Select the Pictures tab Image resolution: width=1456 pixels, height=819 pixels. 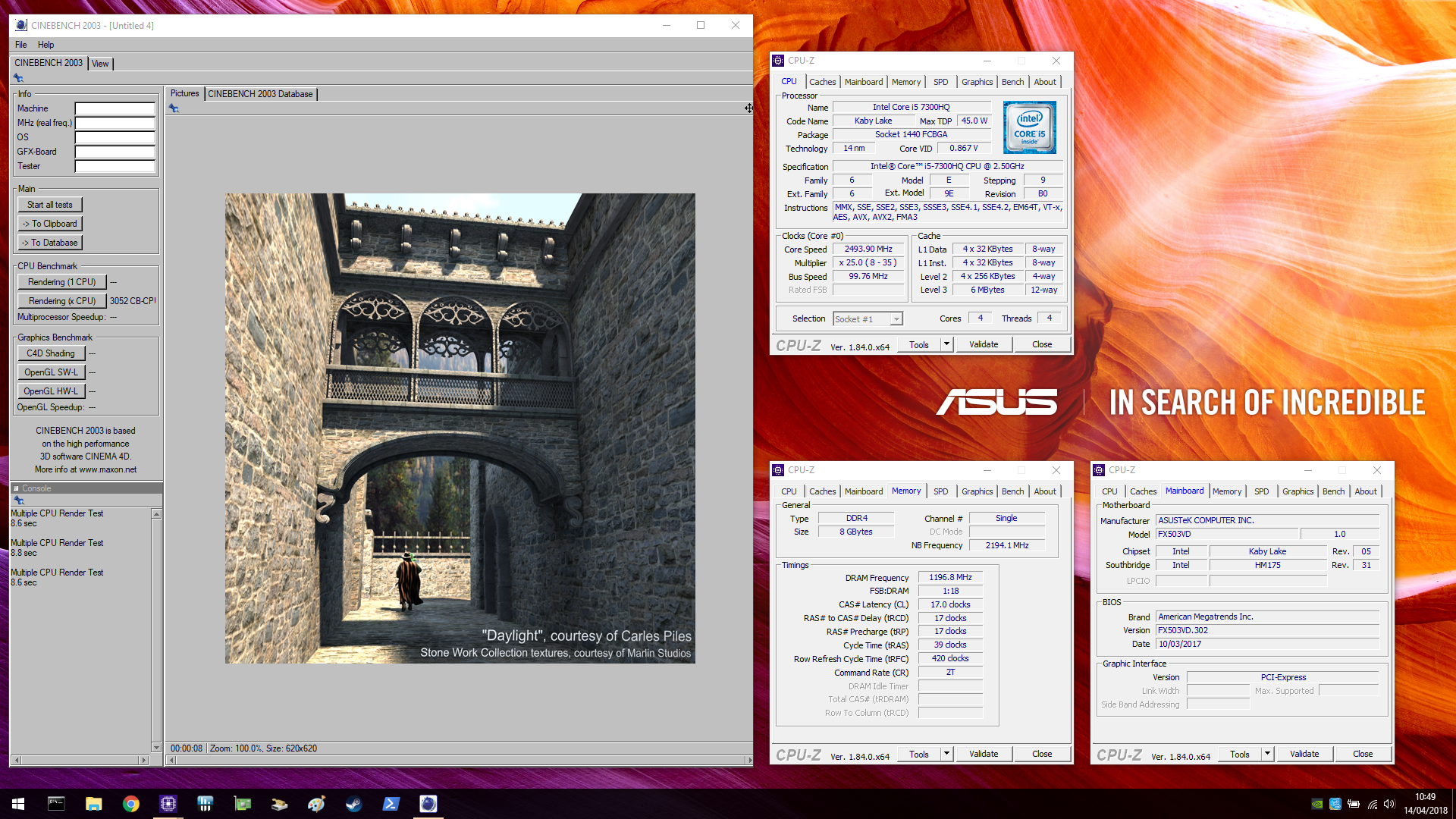click(x=185, y=93)
